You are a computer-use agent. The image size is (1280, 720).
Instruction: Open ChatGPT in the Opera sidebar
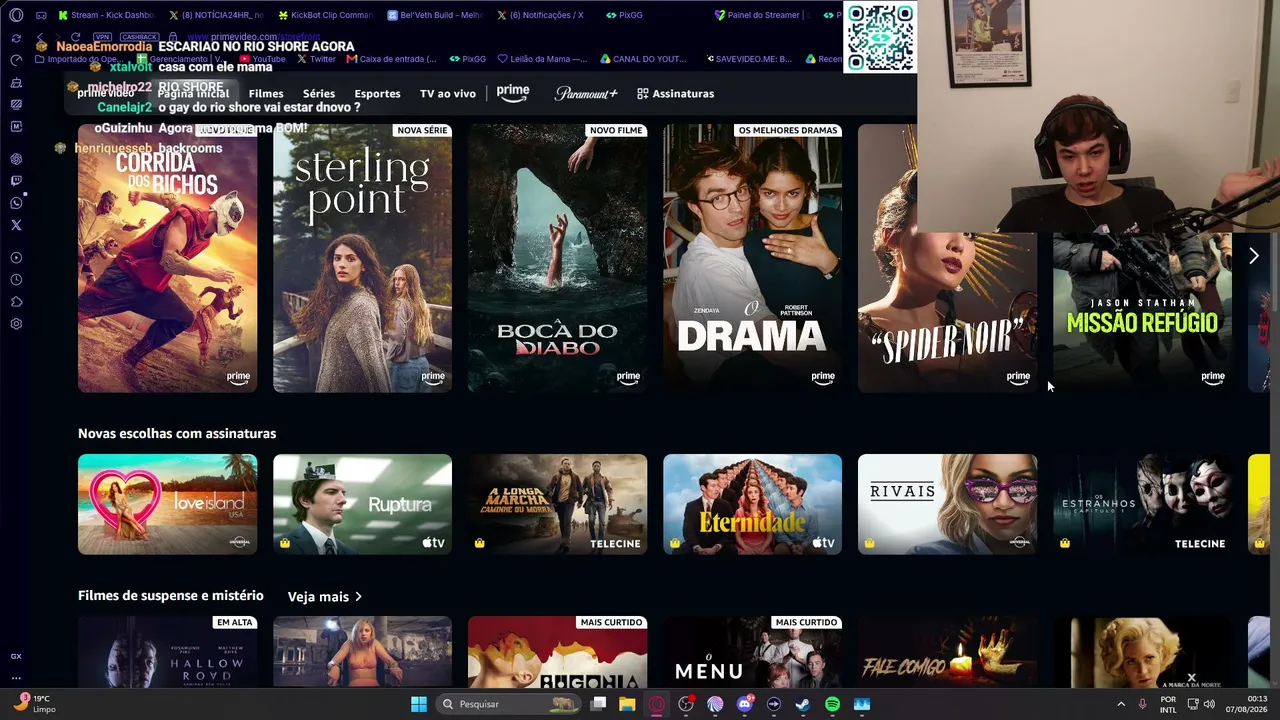pos(16,159)
